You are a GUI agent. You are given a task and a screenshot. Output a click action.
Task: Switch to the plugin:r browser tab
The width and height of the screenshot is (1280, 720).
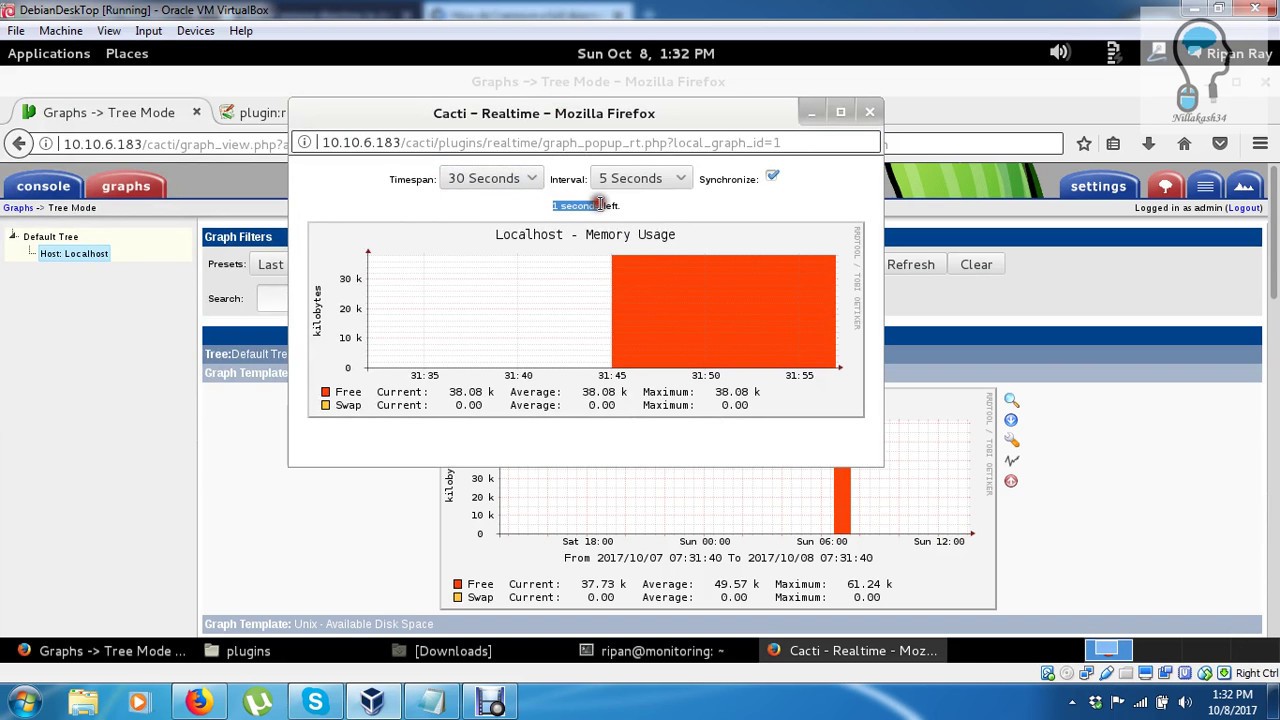pos(252,112)
